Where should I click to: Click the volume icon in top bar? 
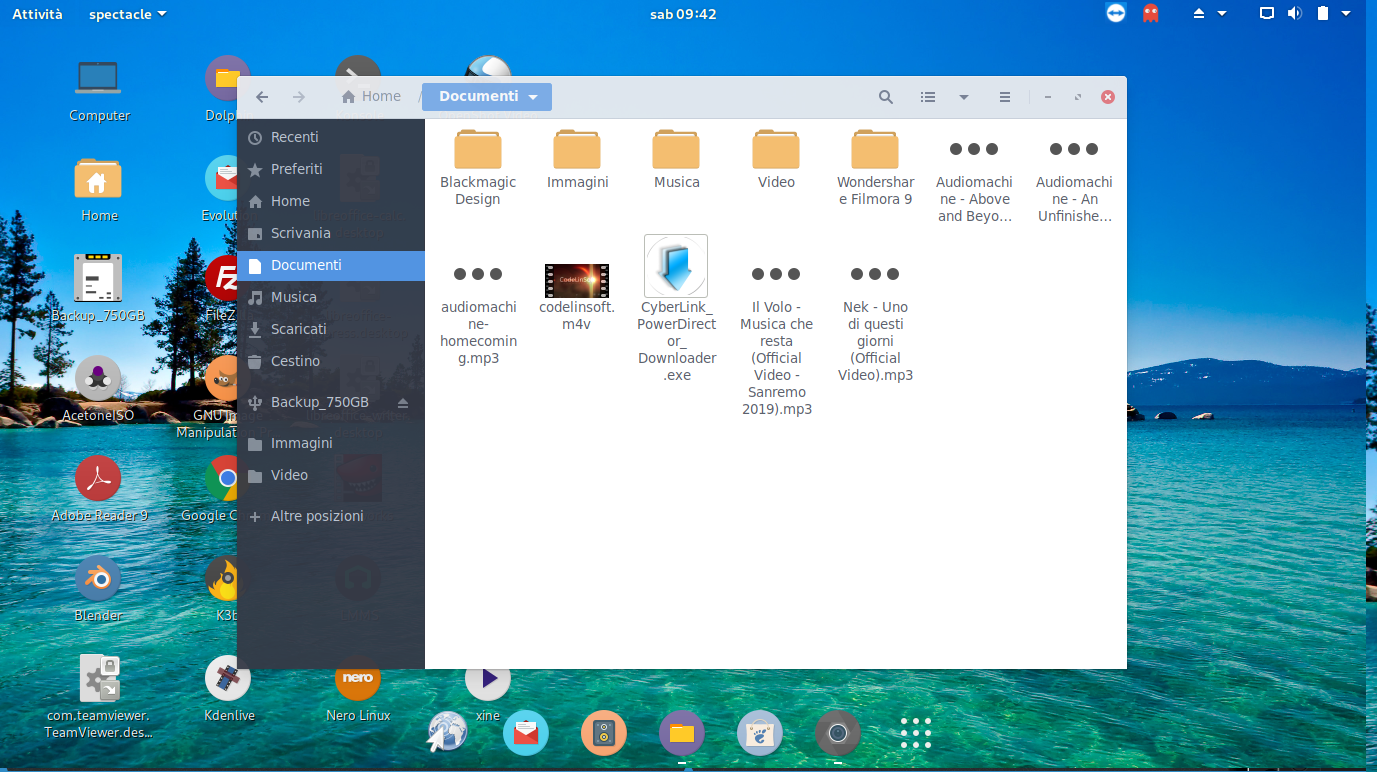click(x=1295, y=13)
